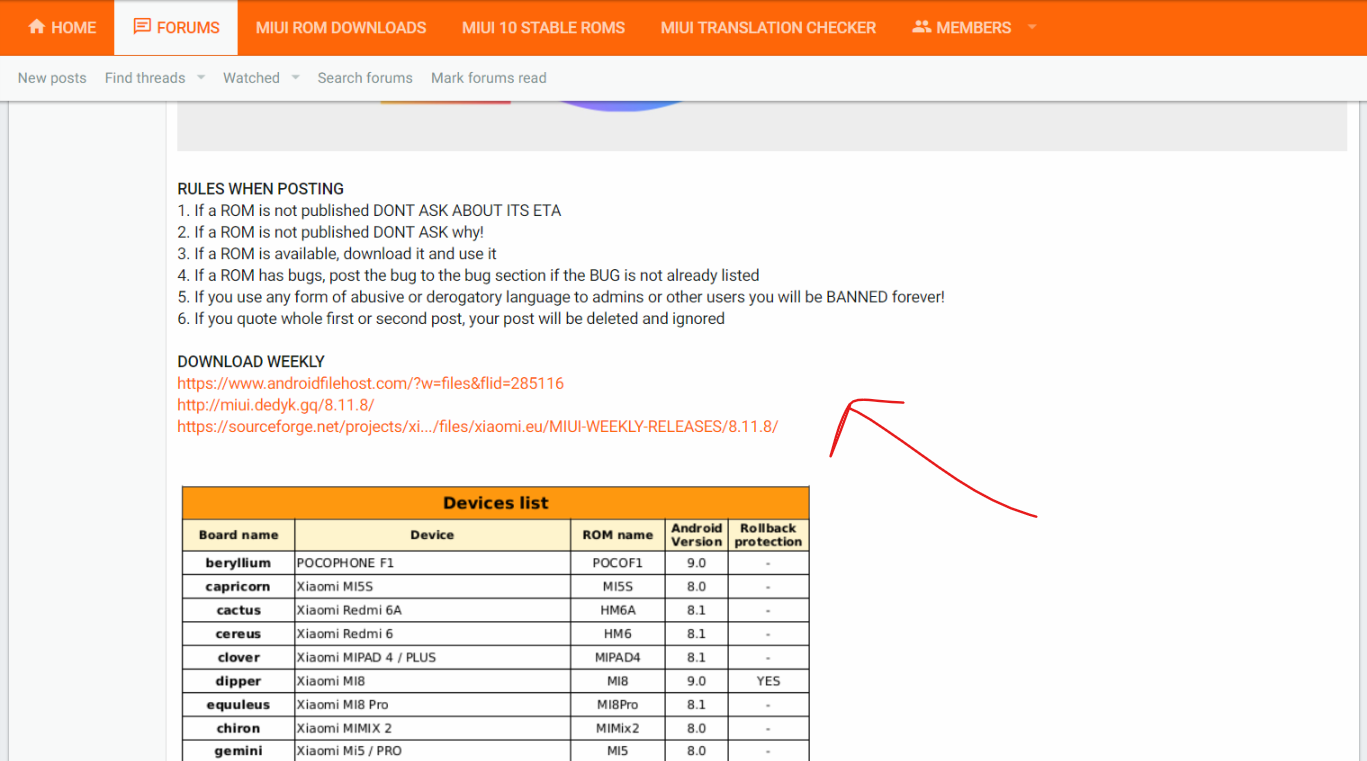Image resolution: width=1367 pixels, height=761 pixels.
Task: Click the Xiaomi MIMIX 2 device cell
Action: tap(432, 728)
